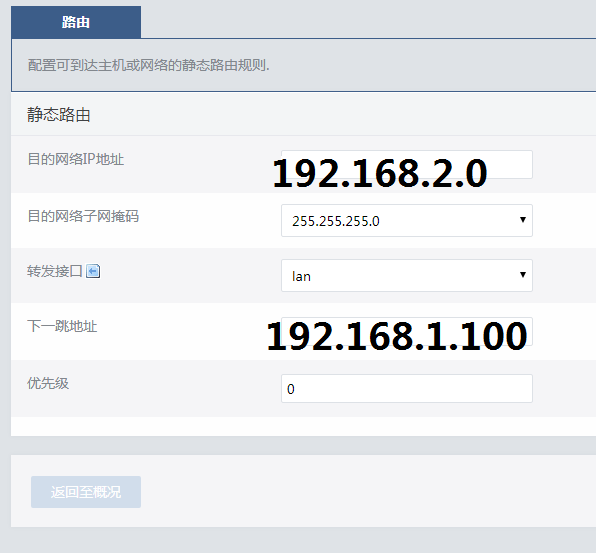Click the 优先级 label

pyautogui.click(x=48, y=383)
